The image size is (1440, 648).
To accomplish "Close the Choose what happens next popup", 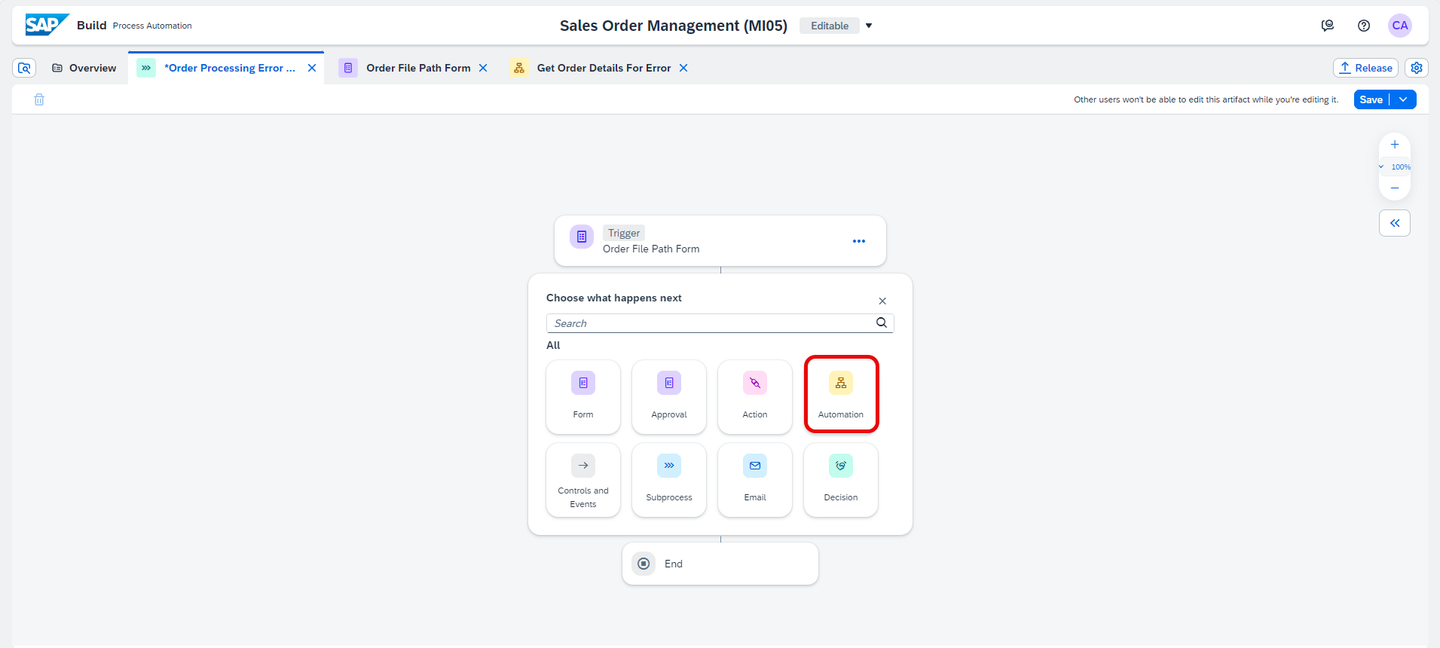I will pyautogui.click(x=882, y=301).
